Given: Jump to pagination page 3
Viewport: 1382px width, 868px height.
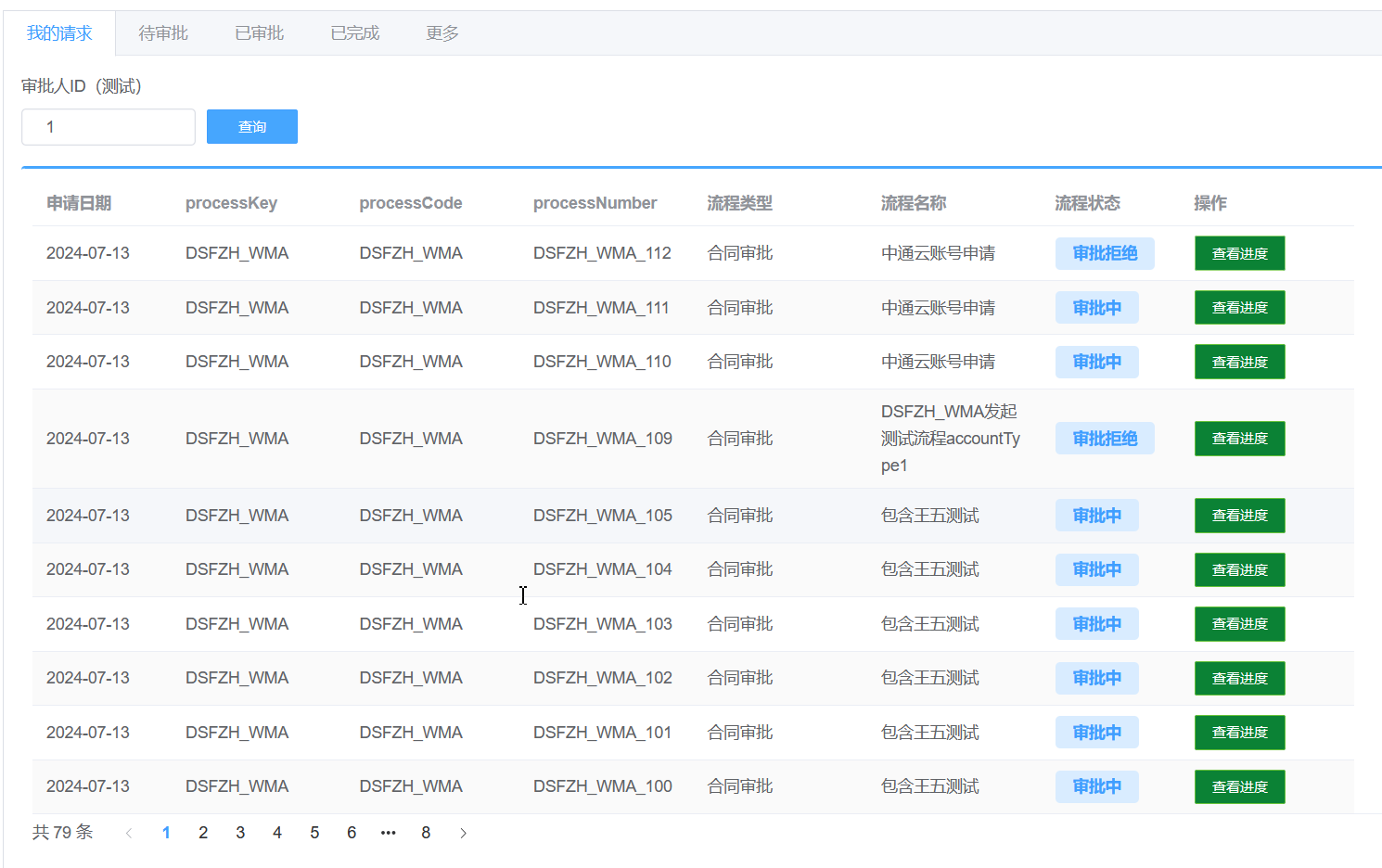Looking at the screenshot, I should coord(240,833).
